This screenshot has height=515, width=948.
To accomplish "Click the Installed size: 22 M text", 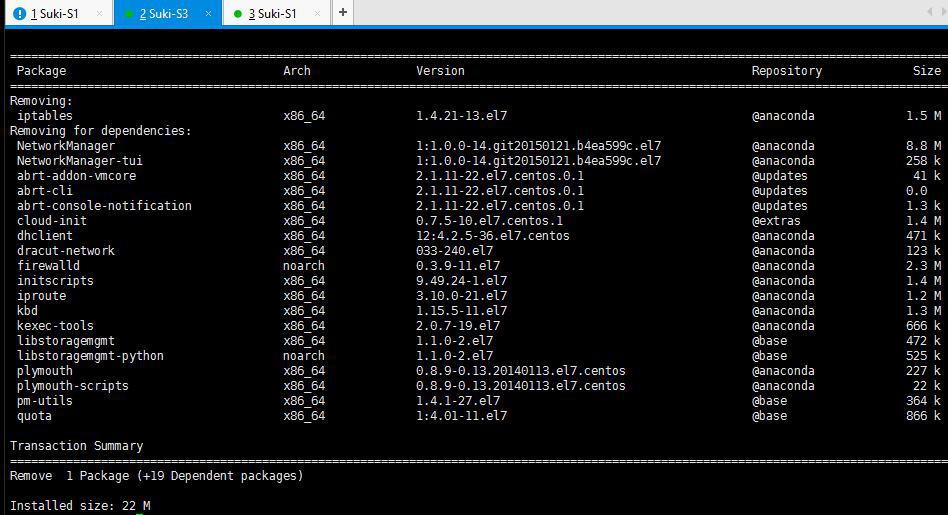I will 80,506.
